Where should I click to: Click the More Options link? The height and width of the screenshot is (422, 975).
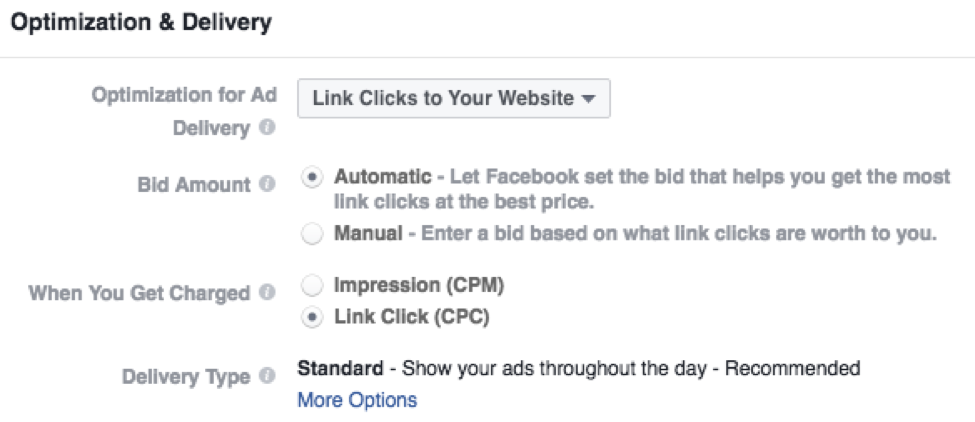(x=358, y=400)
